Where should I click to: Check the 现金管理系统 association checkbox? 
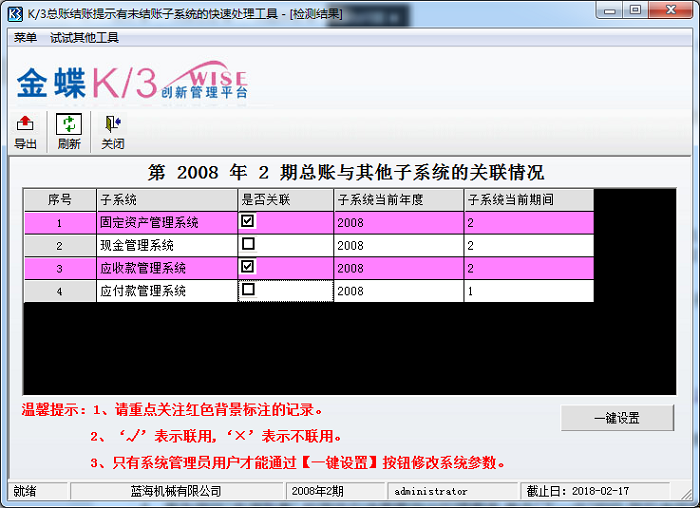(248, 244)
